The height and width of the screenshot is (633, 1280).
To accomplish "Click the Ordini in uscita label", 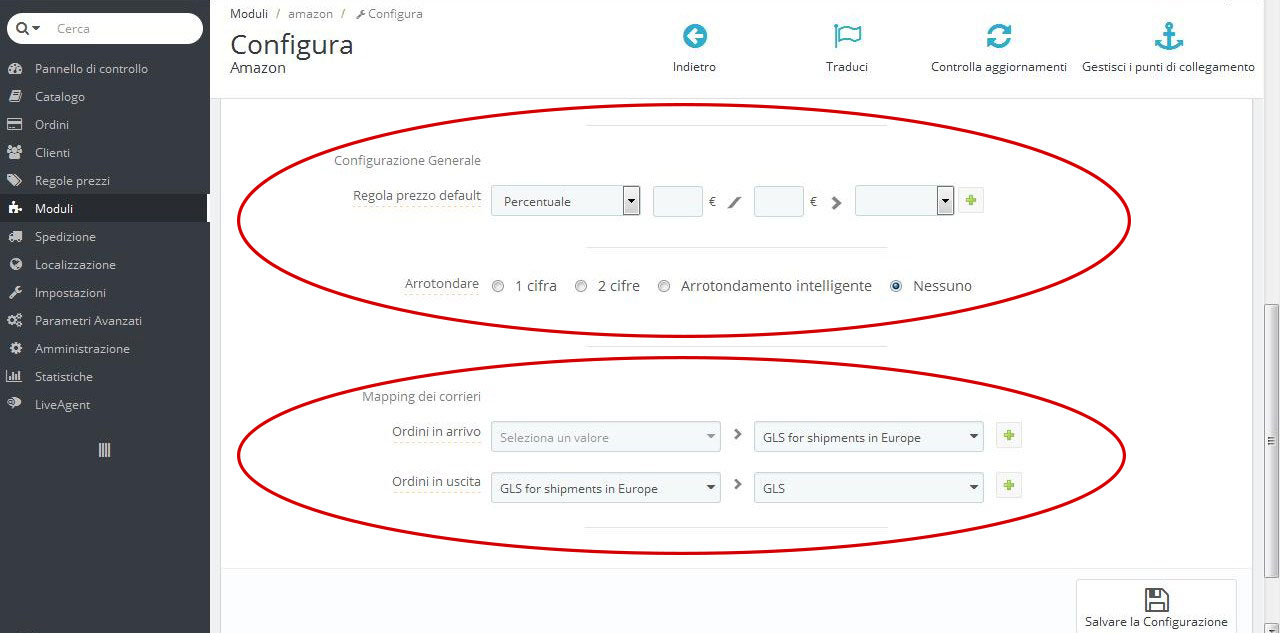I will pos(436,482).
